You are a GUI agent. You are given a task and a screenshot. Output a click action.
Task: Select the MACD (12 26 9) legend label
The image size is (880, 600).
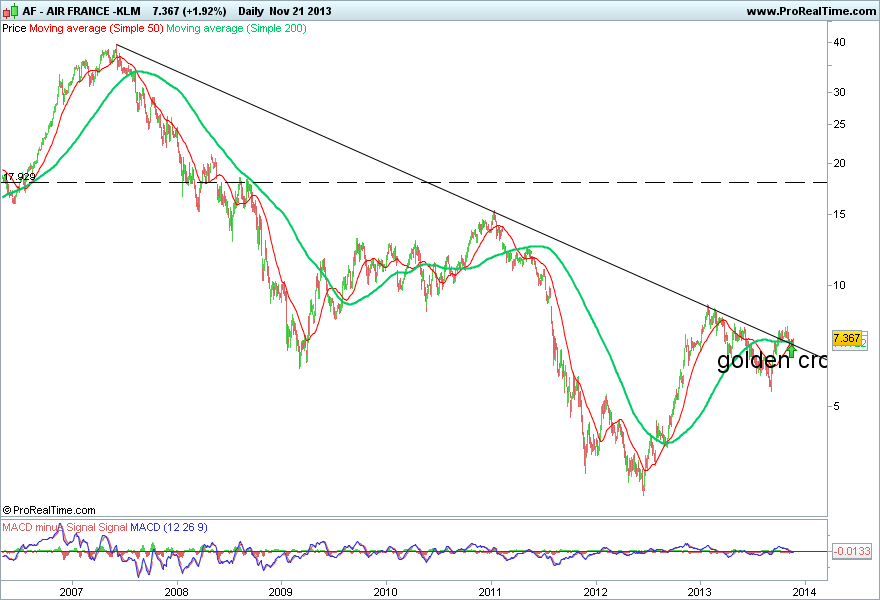169,527
